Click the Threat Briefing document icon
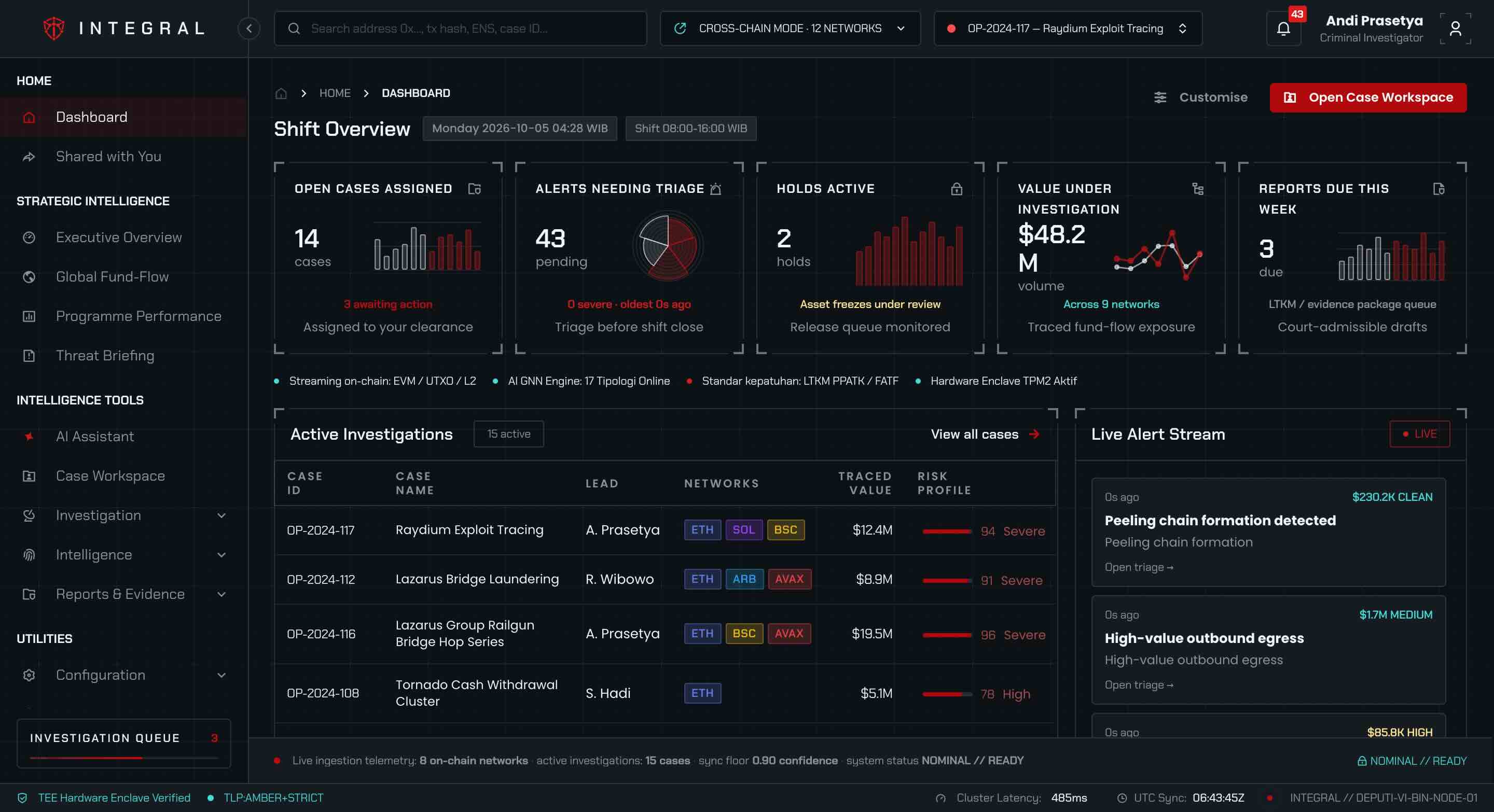Screen dimensions: 1494x812 (29, 356)
